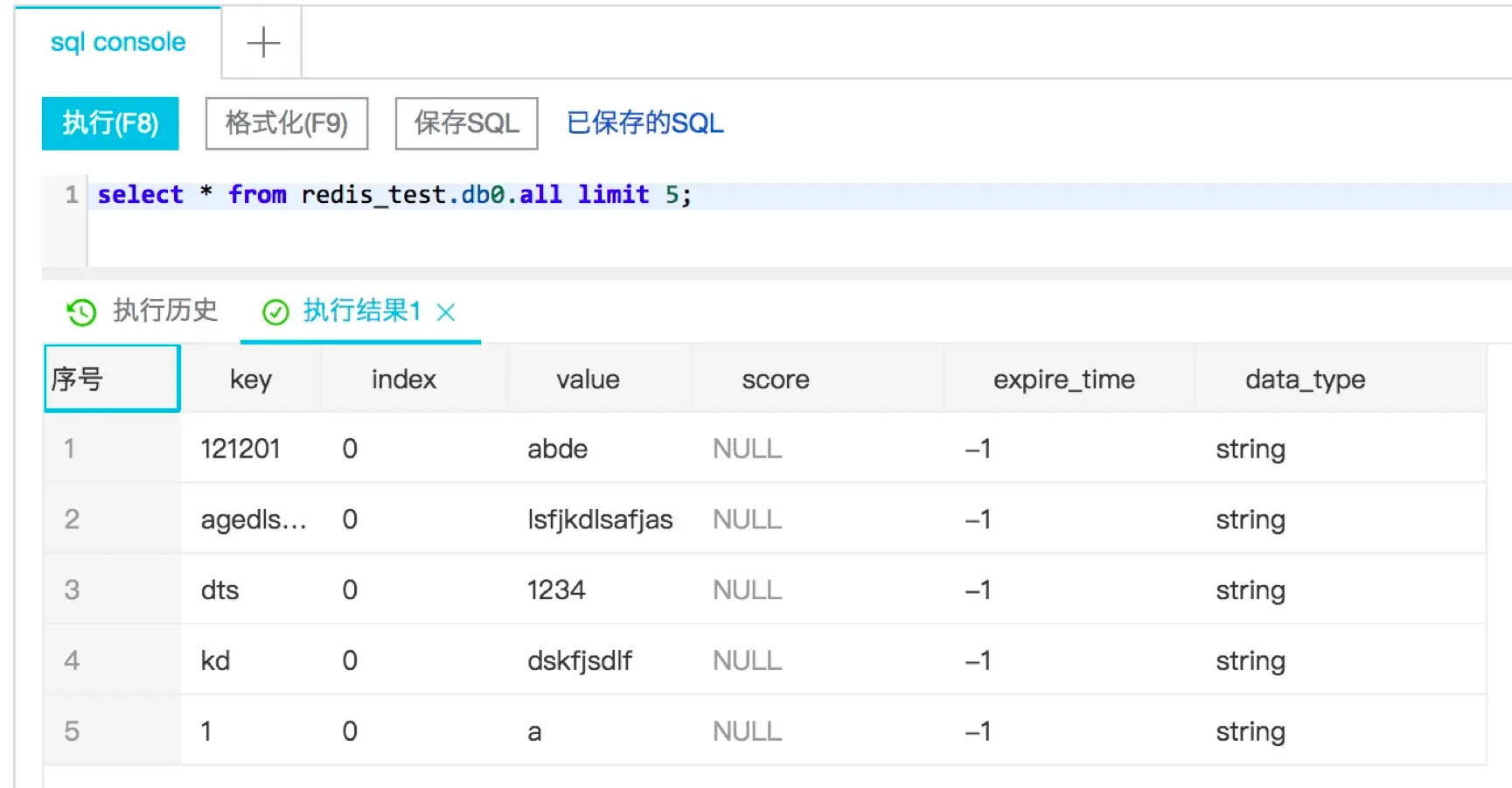Run the query with 执行(F8)
The width and height of the screenshot is (1512, 788).
[x=110, y=123]
